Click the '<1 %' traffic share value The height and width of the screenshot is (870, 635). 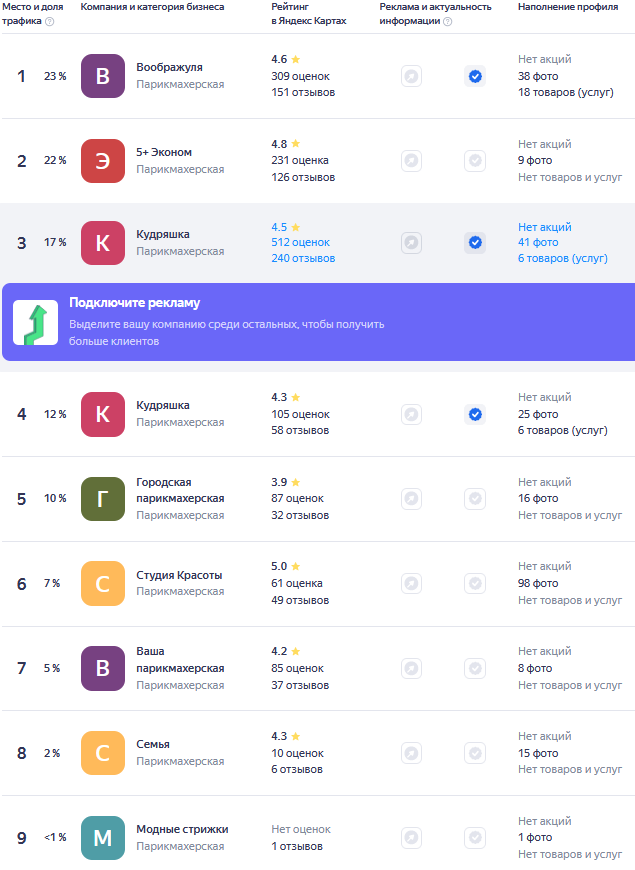pos(55,838)
